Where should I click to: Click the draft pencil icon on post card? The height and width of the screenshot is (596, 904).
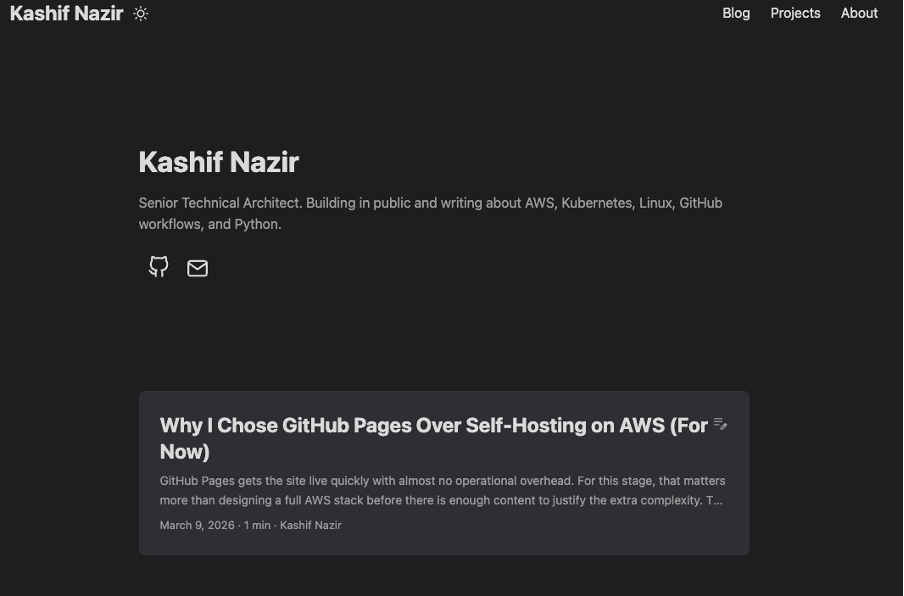[x=720, y=425]
